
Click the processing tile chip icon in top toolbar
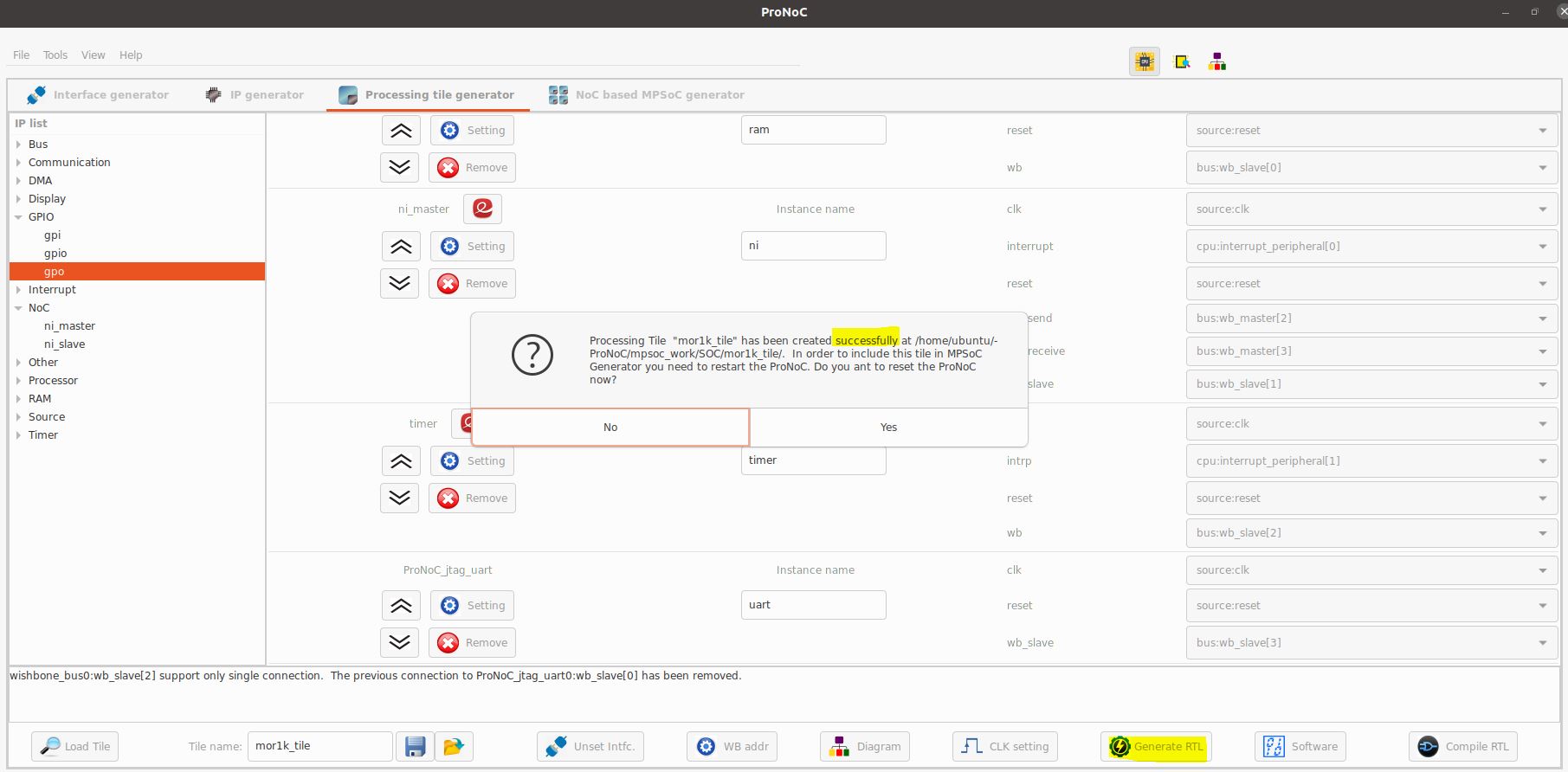click(1145, 61)
